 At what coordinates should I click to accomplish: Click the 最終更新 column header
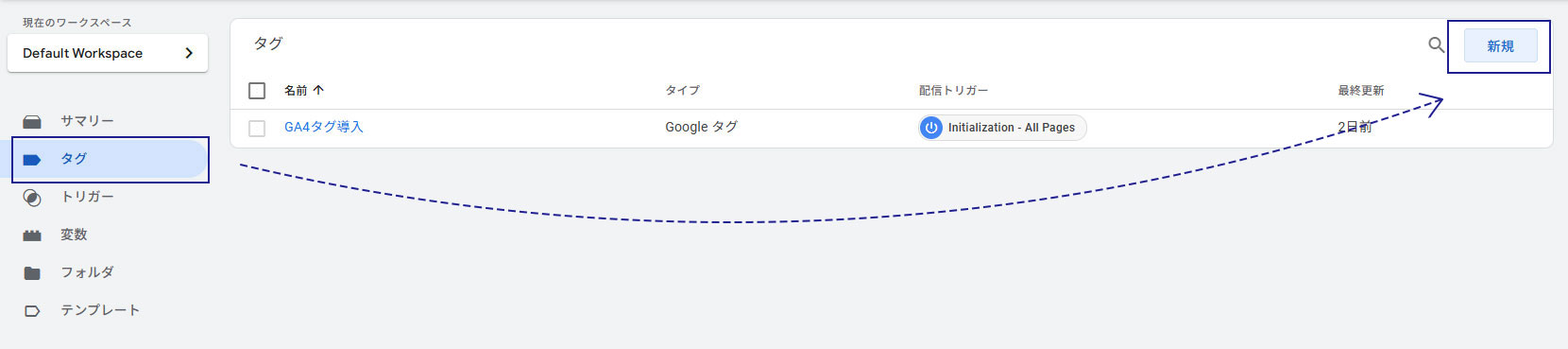tap(1360, 91)
